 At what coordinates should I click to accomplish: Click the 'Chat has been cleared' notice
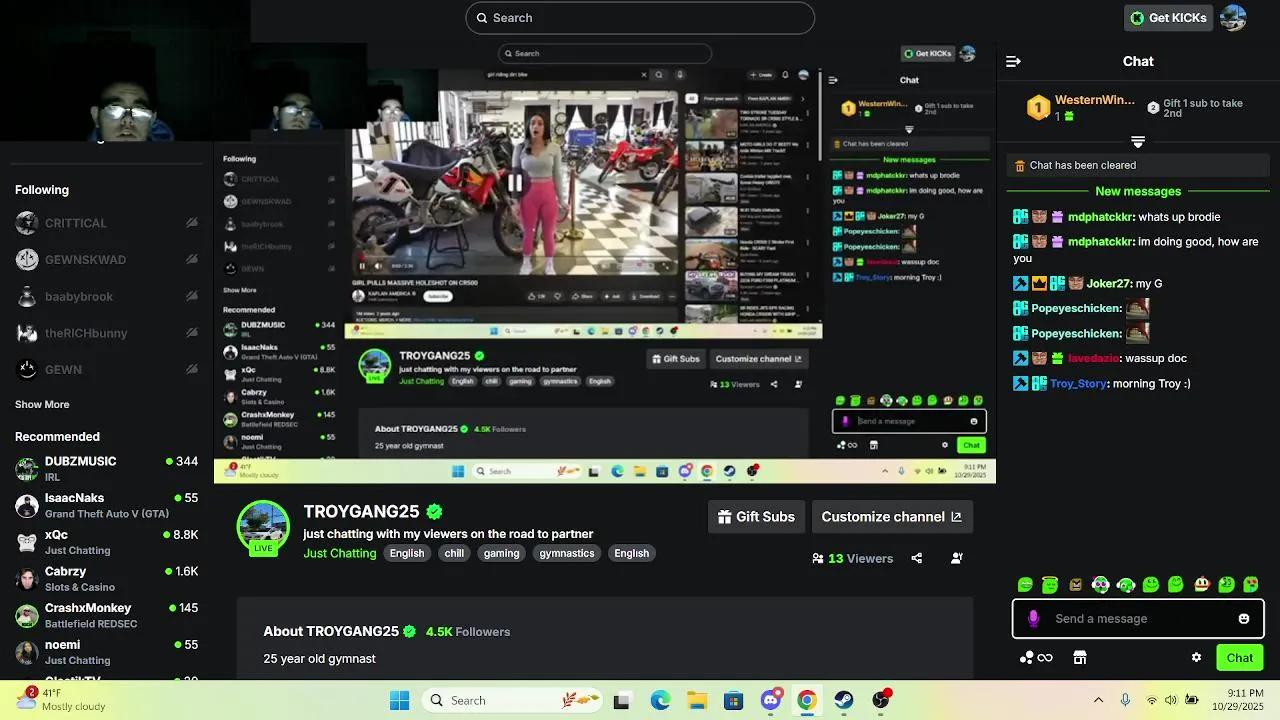[x=1138, y=166]
